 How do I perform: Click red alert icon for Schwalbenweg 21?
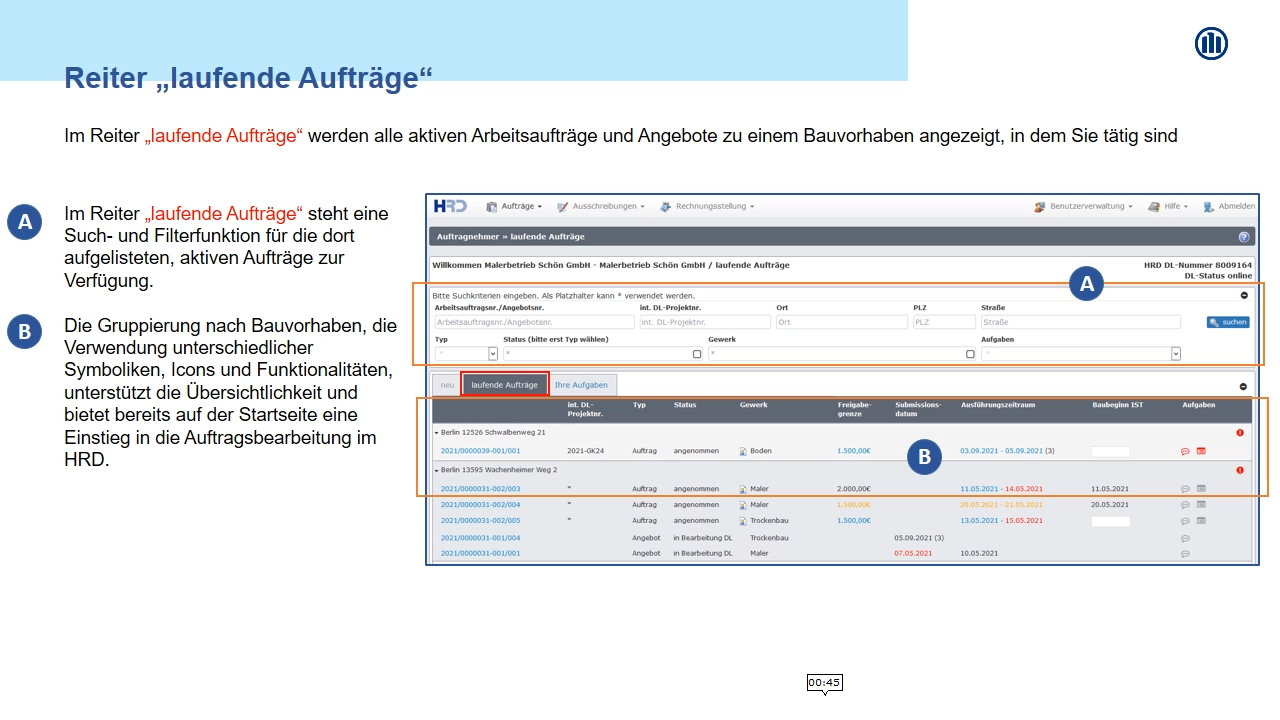tap(1240, 432)
